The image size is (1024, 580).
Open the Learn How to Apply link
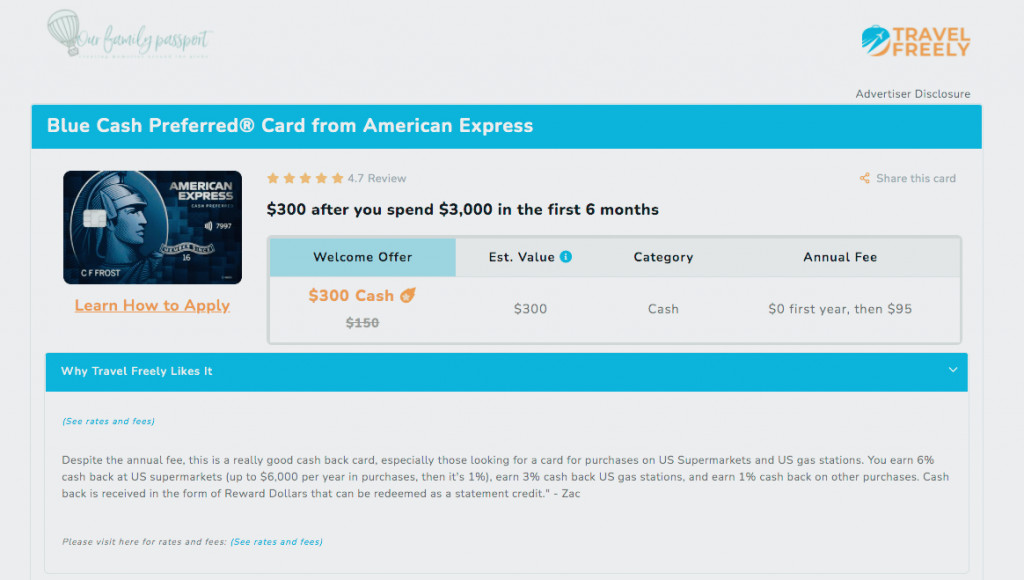(152, 306)
